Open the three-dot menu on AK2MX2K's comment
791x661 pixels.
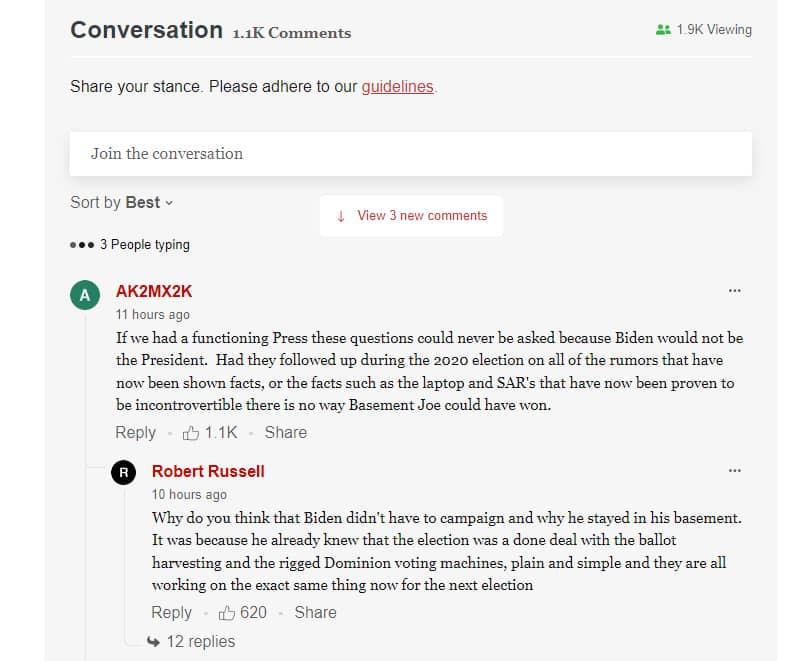734,291
